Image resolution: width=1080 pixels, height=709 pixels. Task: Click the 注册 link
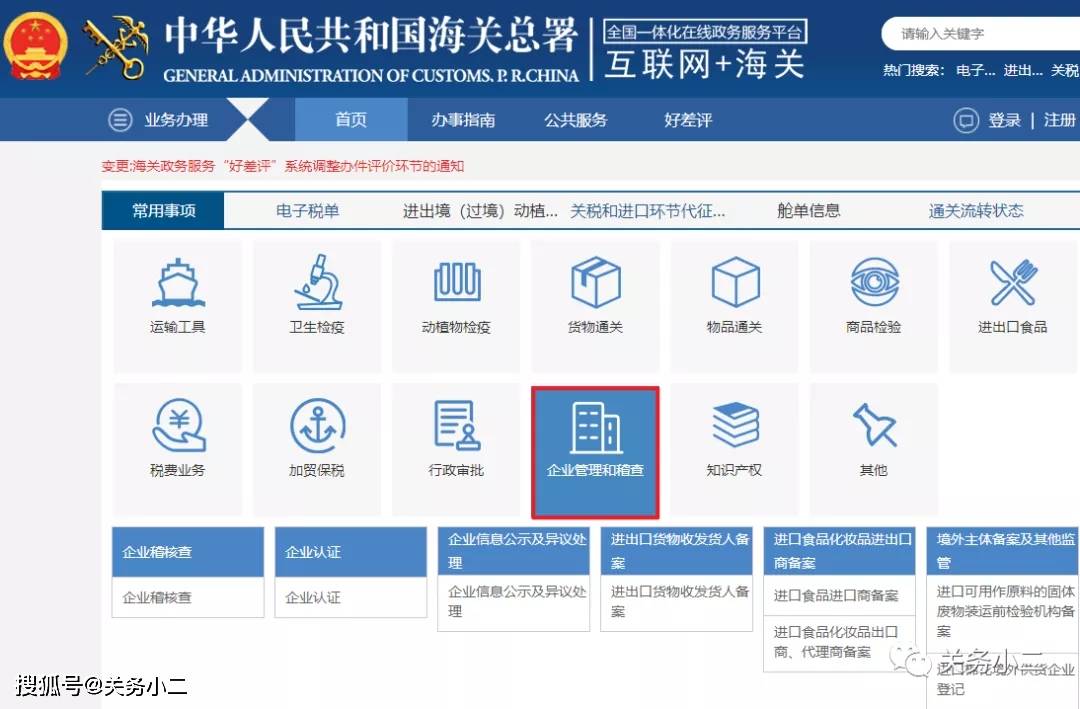coord(1059,120)
